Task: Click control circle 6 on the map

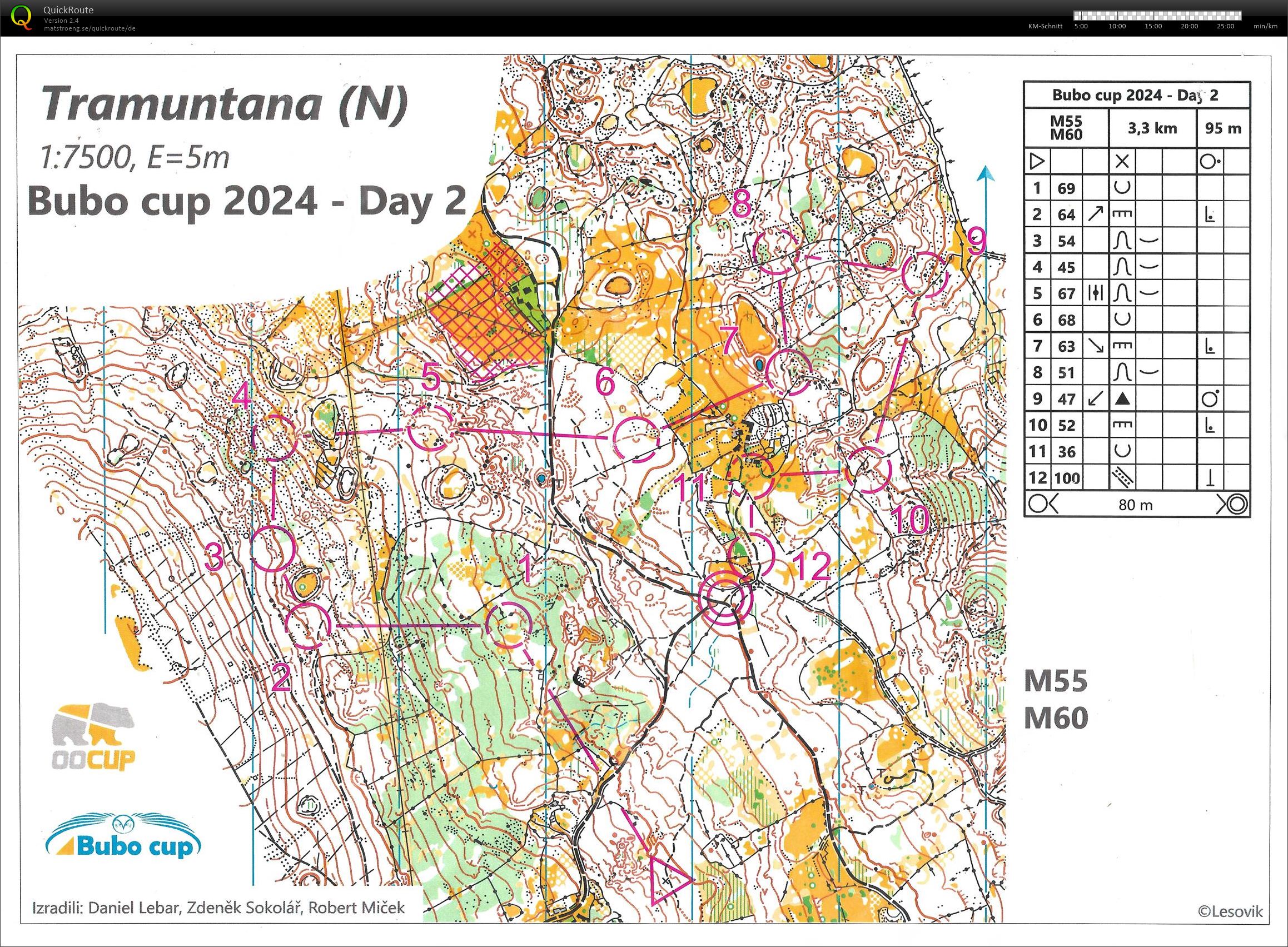Action: (x=635, y=439)
